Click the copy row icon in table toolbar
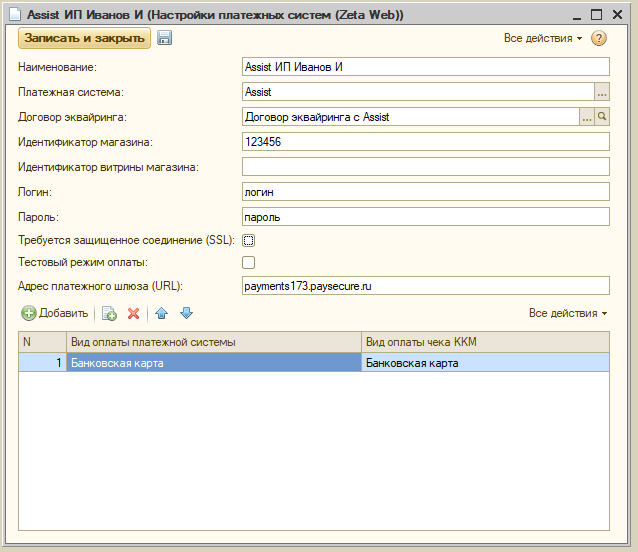This screenshot has height=552, width=638. [x=109, y=313]
